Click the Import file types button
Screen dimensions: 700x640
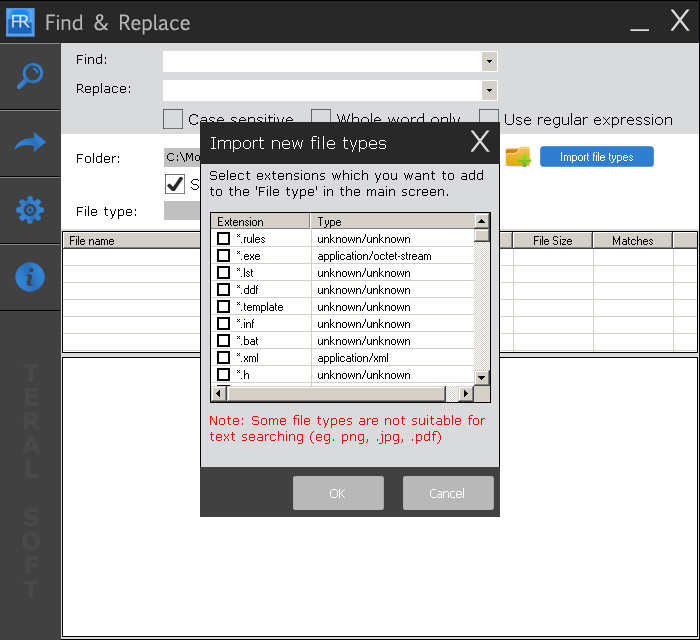(x=597, y=157)
